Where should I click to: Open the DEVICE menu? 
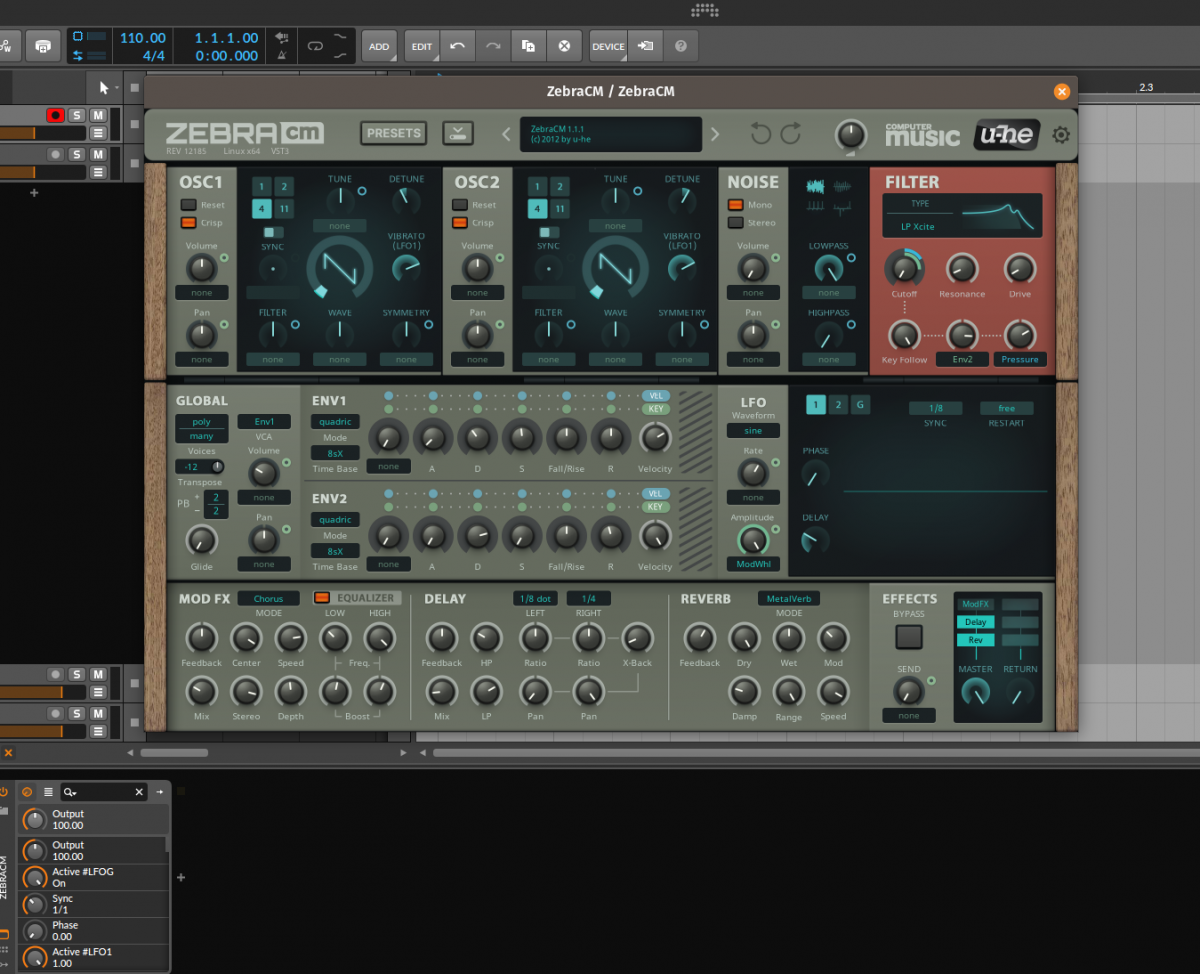pos(608,46)
